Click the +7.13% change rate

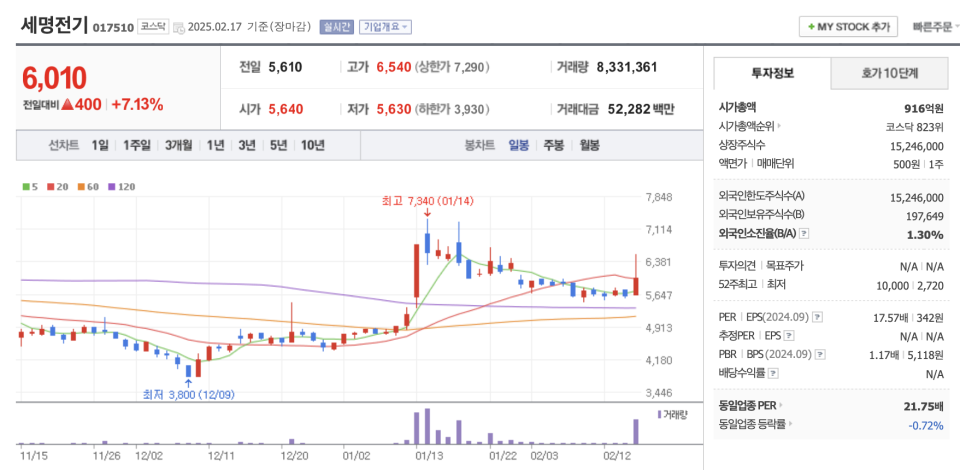pos(137,105)
